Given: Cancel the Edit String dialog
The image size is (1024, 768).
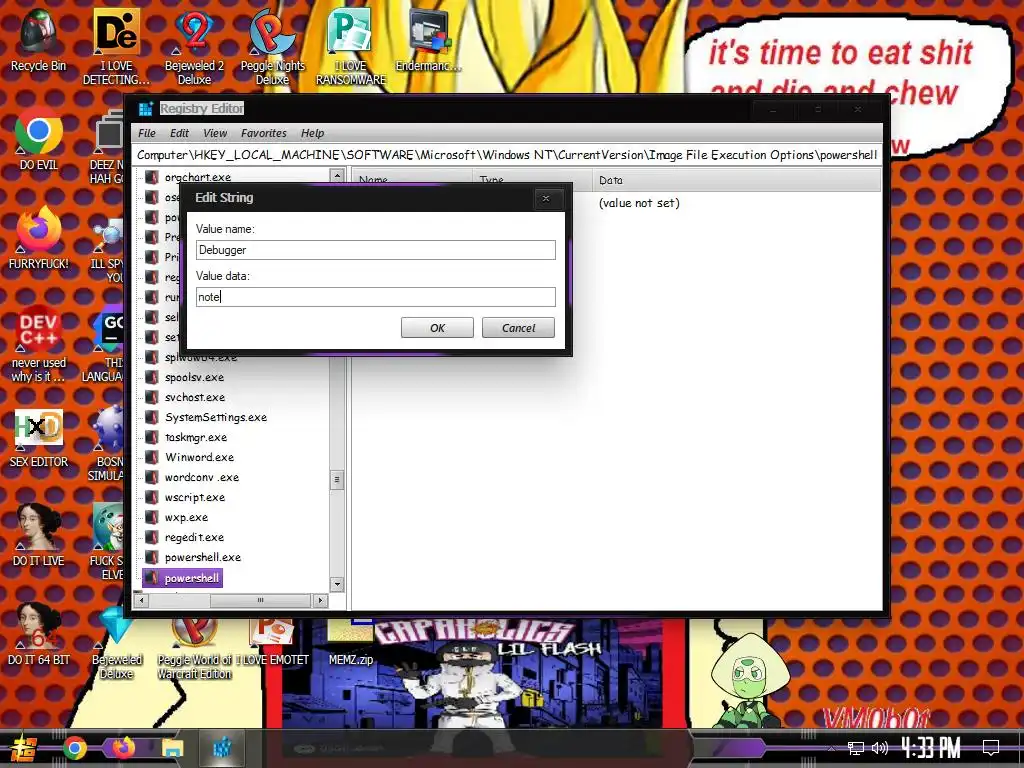Looking at the screenshot, I should pos(519,328).
